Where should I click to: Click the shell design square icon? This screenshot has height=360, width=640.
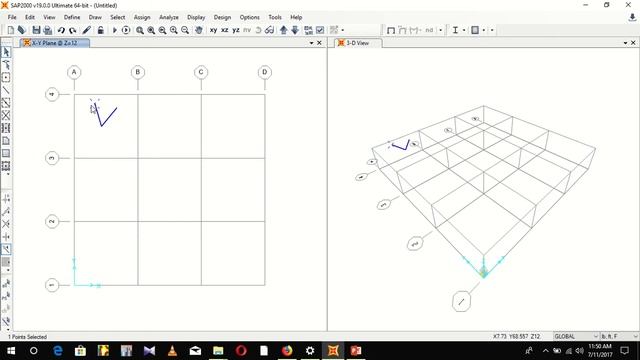click(x=475, y=30)
